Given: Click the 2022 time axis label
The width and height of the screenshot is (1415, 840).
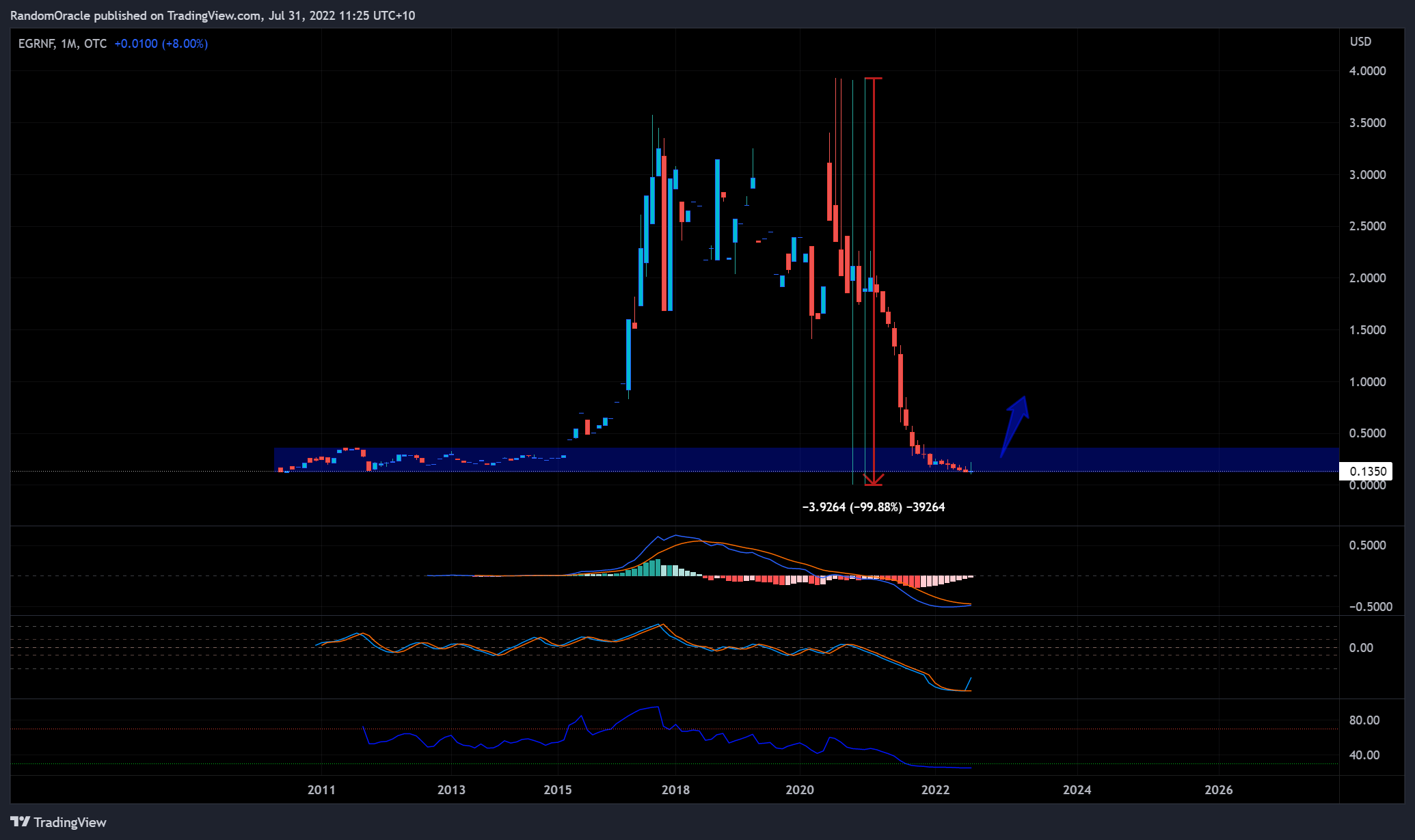Looking at the screenshot, I should 935,790.
